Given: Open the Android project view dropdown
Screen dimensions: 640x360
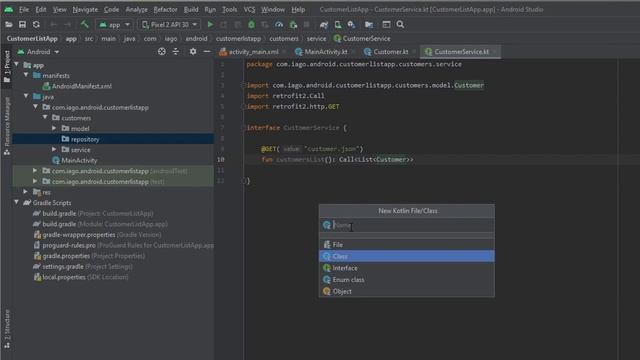Looking at the screenshot, I should pos(39,52).
